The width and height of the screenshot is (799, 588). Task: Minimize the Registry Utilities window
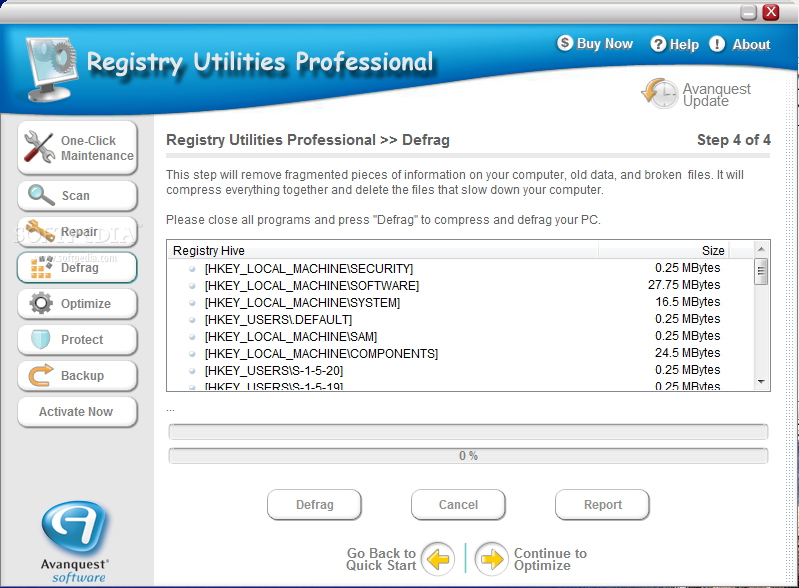(748, 12)
